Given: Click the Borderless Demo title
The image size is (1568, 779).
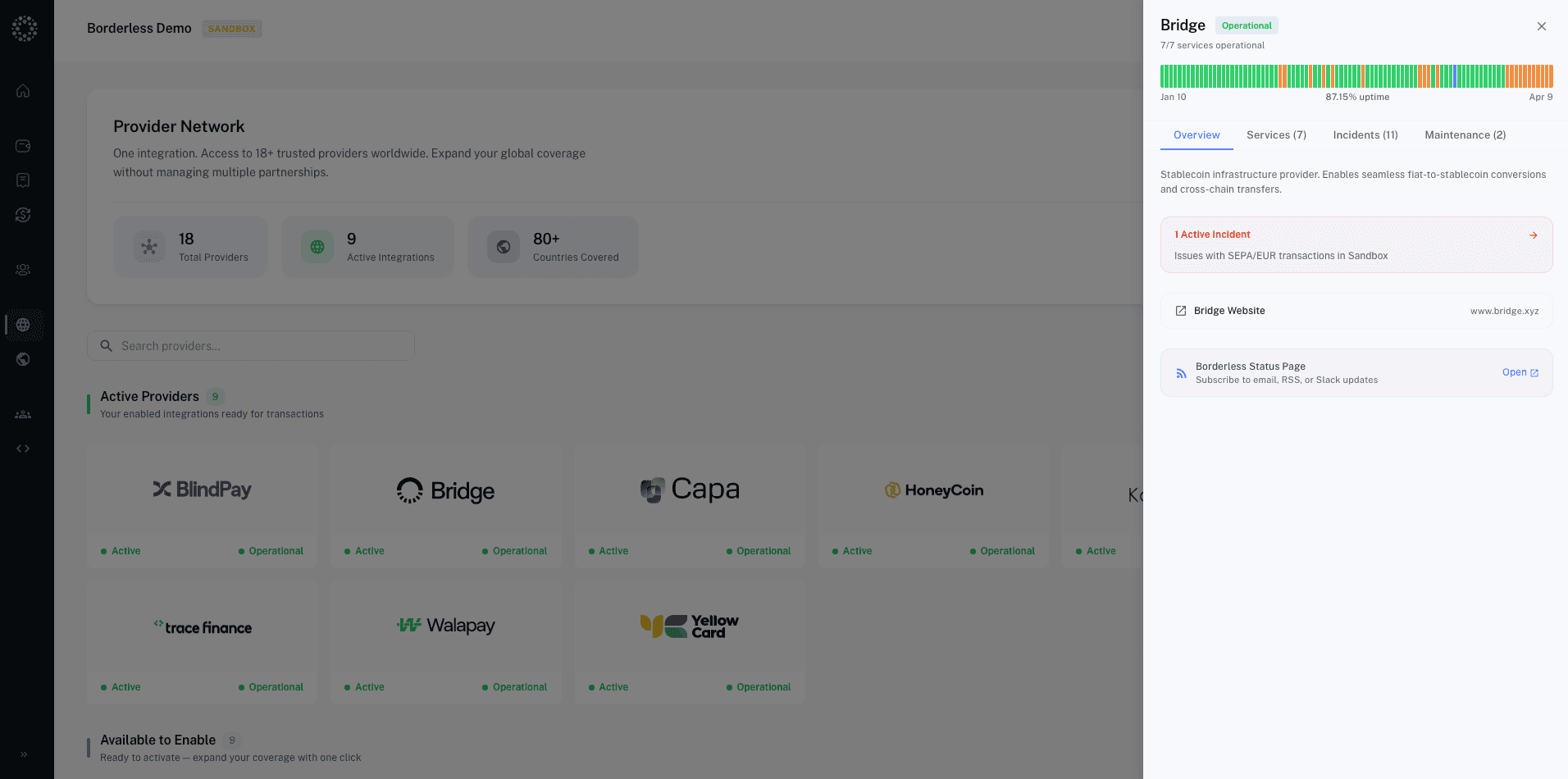Looking at the screenshot, I should 139,29.
